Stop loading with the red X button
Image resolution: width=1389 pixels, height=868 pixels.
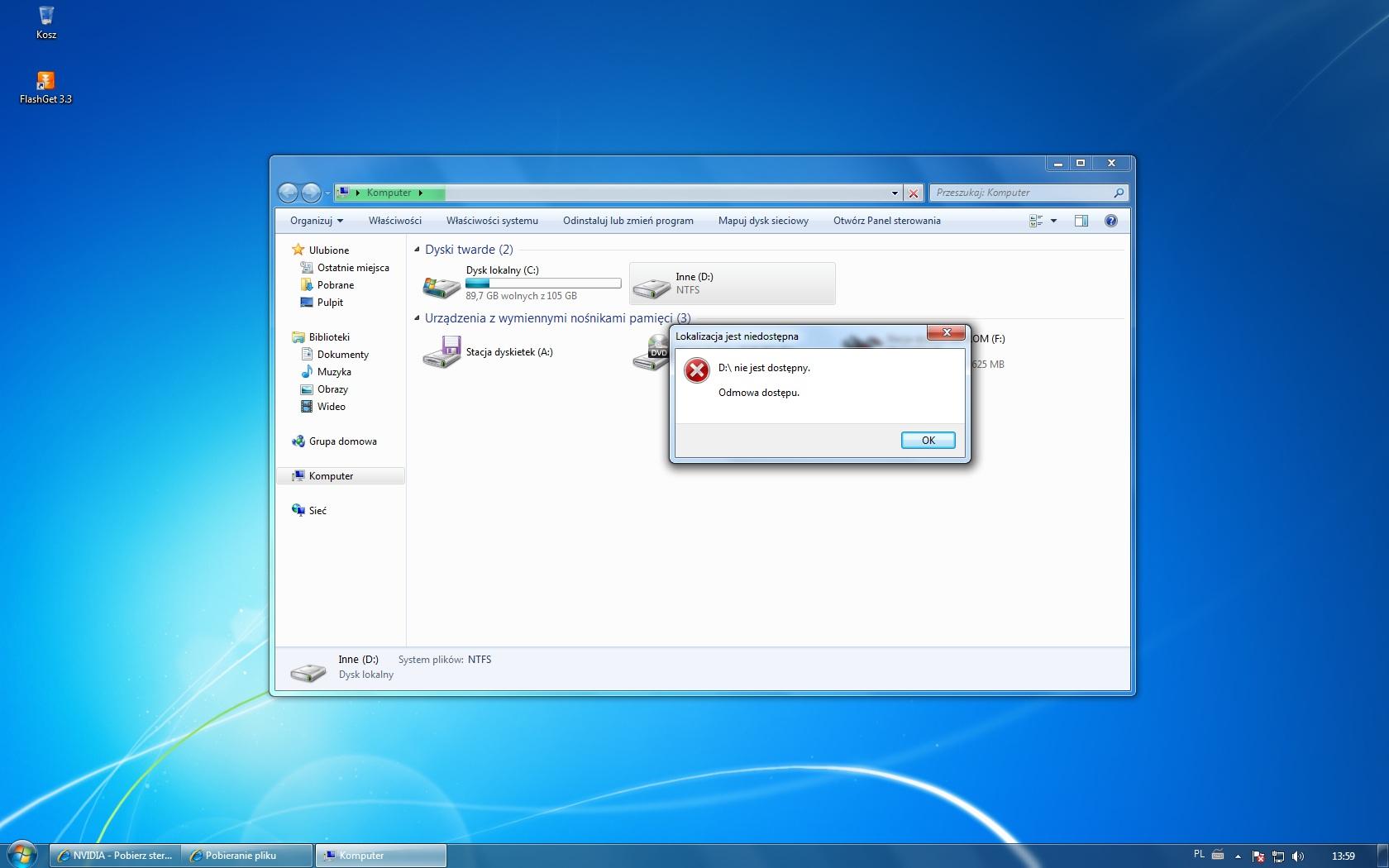pyautogui.click(x=914, y=193)
